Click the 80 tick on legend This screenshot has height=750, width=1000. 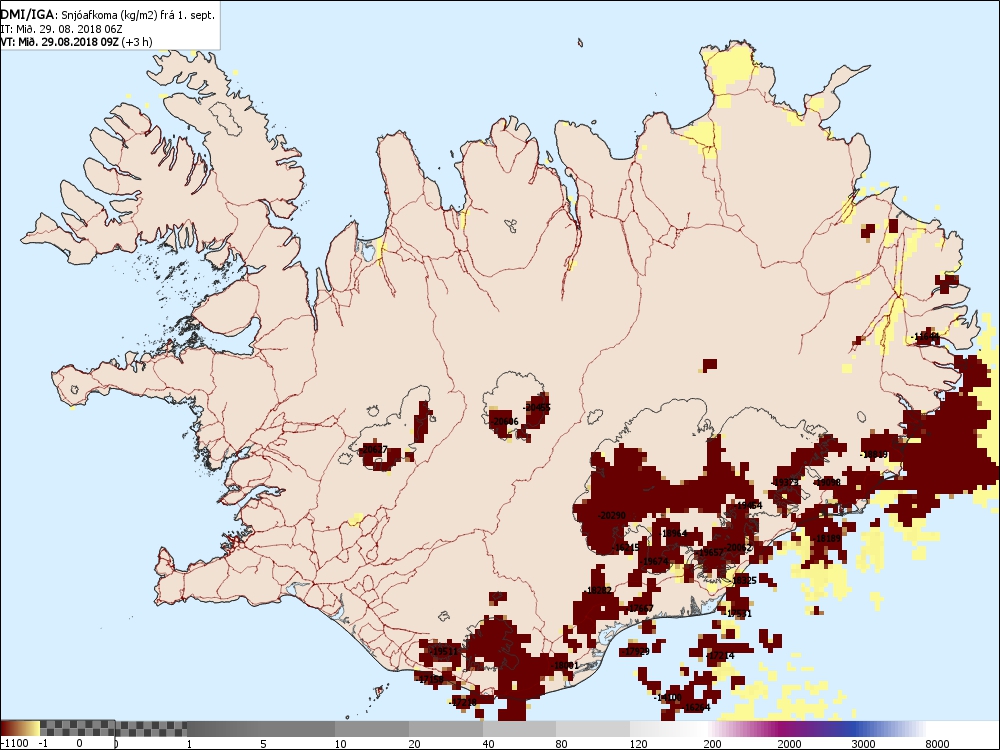pyautogui.click(x=562, y=743)
